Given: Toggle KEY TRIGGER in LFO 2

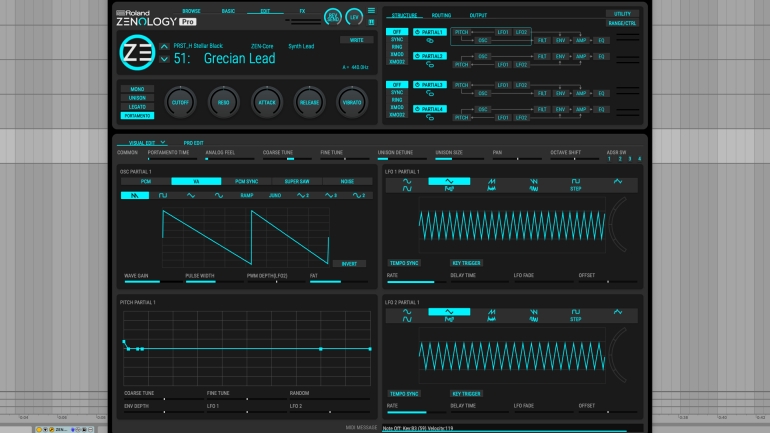Looking at the screenshot, I should point(466,394).
